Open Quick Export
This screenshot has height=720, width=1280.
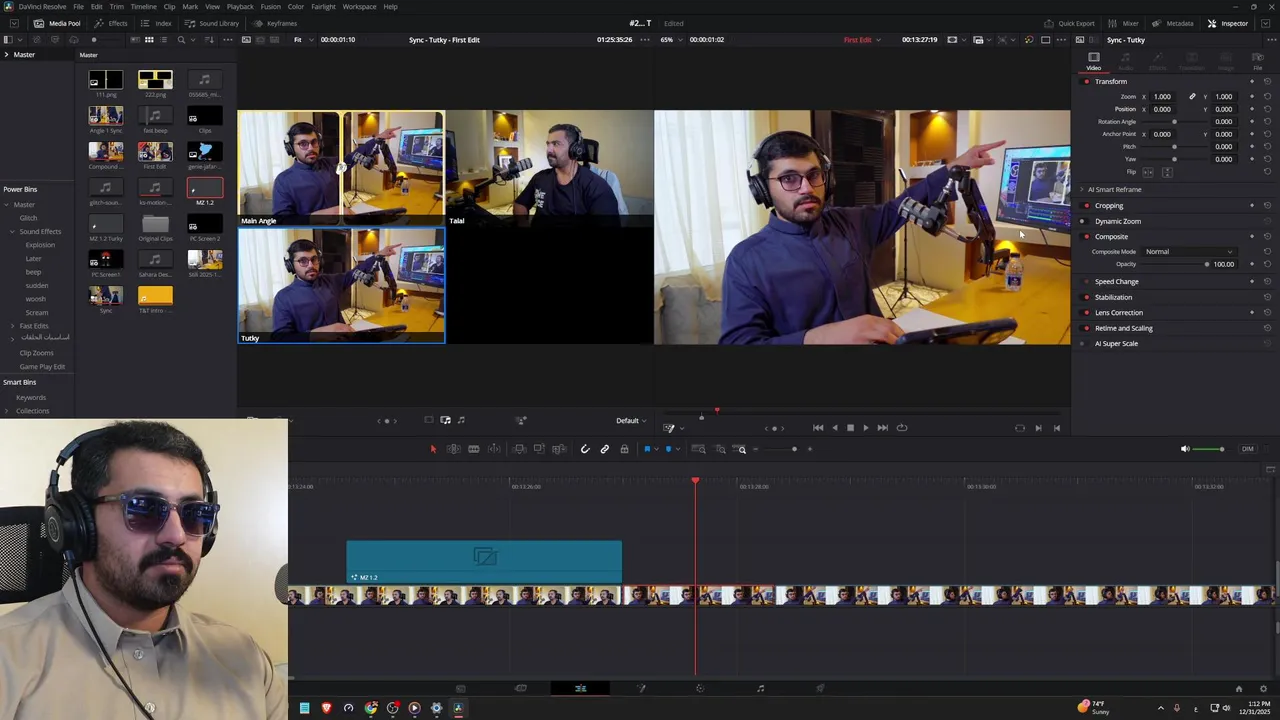[1069, 23]
